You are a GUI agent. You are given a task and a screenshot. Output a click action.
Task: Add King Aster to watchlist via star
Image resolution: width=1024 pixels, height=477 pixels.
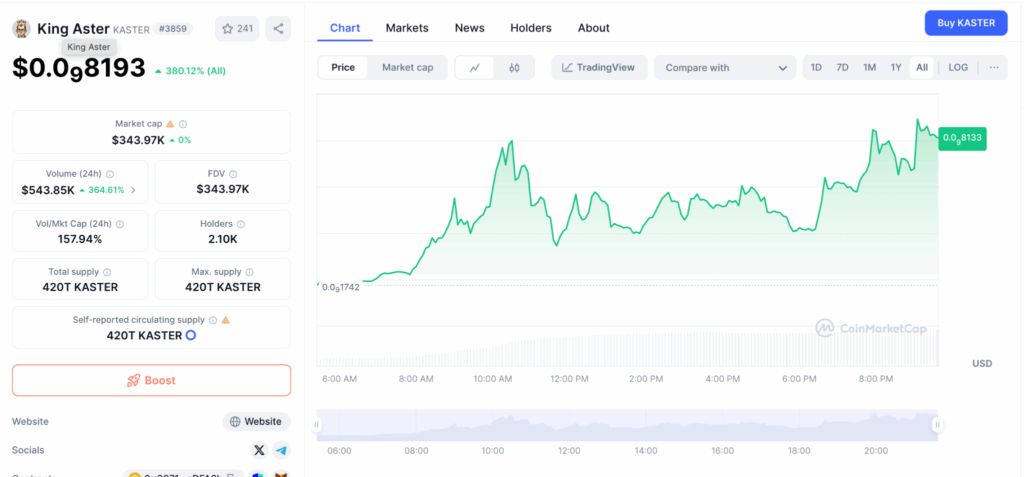point(236,29)
